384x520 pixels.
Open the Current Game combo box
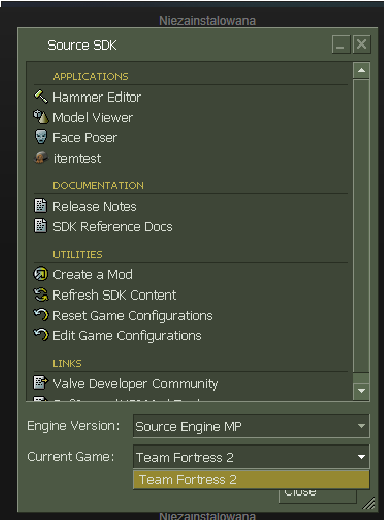[251, 456]
